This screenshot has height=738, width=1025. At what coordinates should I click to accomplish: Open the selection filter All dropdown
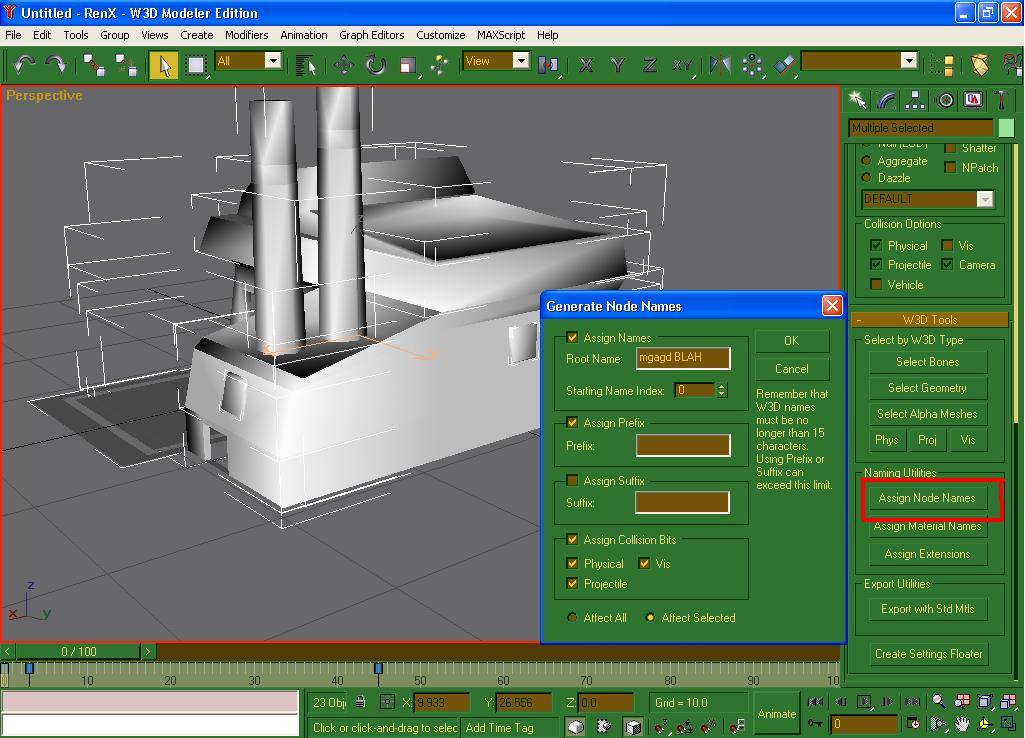(272, 61)
